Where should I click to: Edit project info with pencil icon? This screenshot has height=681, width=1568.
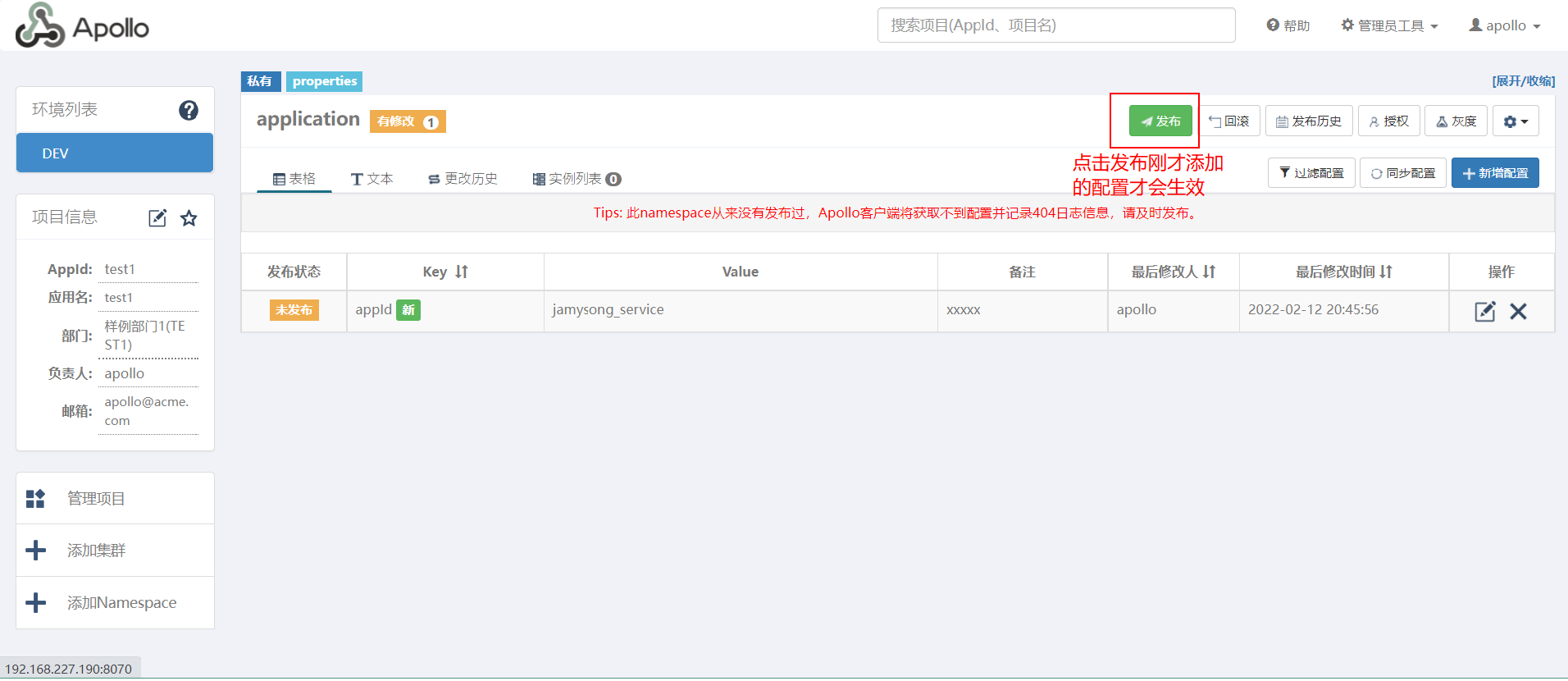(x=157, y=218)
